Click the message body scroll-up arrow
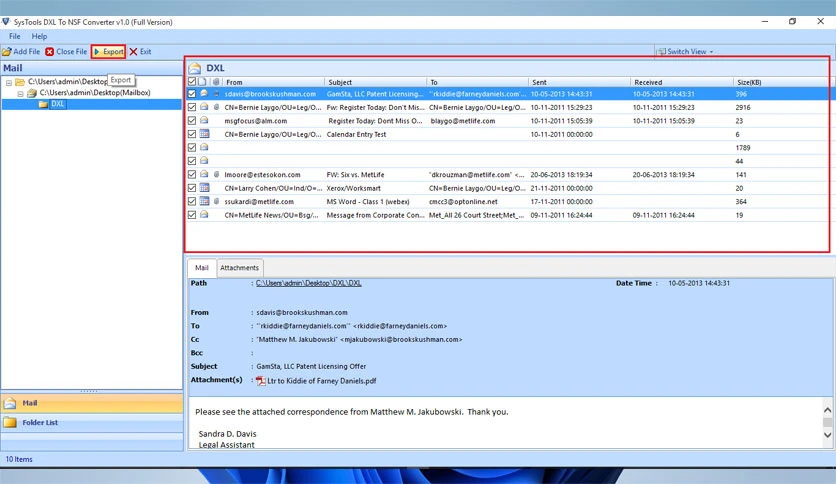This screenshot has height=484, width=836. 827,410
